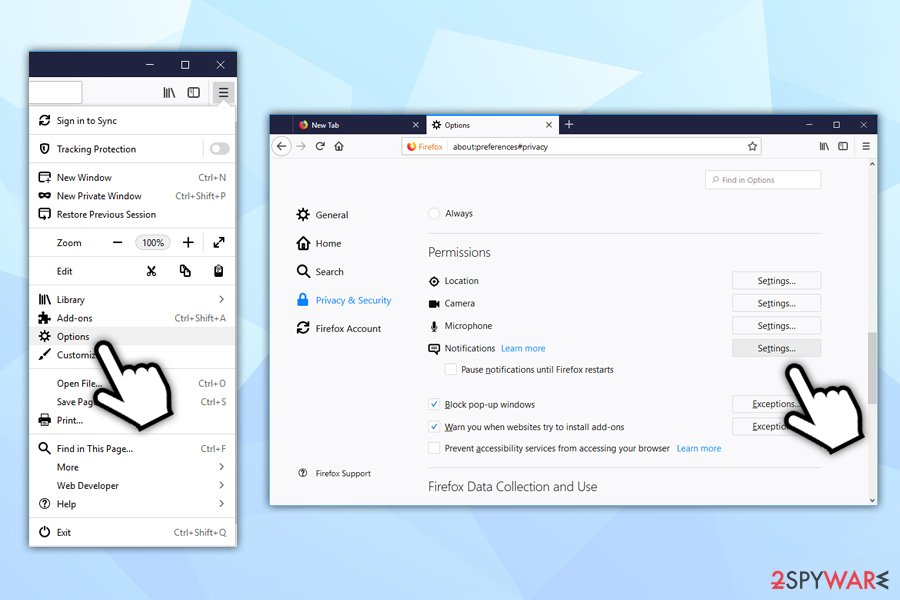
Task: Click the Options page vertical scrollbar thumb
Action: tap(872, 367)
